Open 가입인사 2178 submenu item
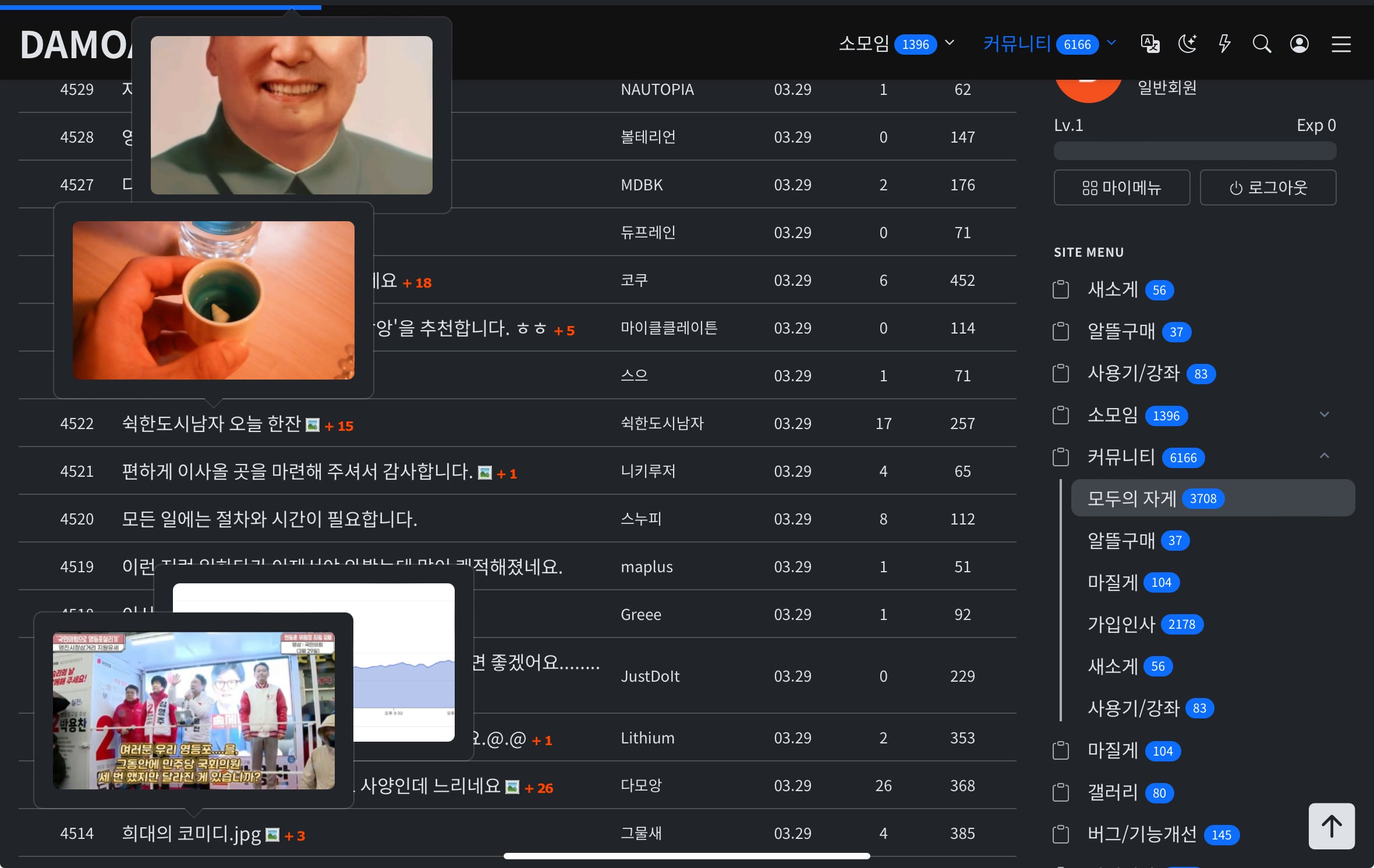 (x=1145, y=623)
